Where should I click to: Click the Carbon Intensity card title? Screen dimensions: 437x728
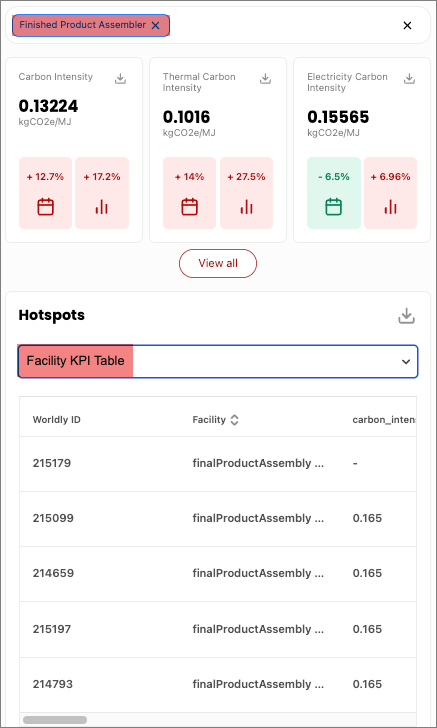pos(56,77)
